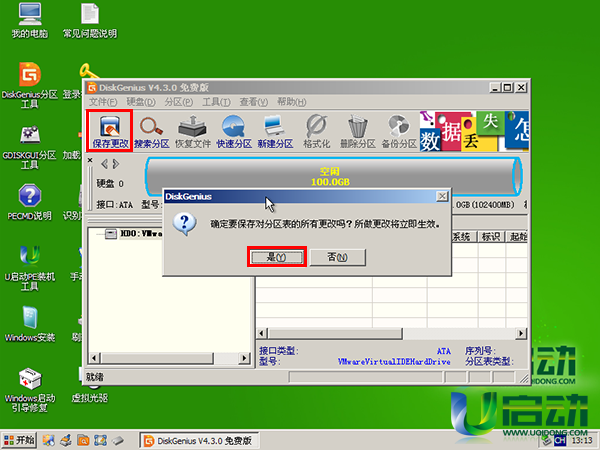Click the Save Changes (保存更改) toolbar icon
This screenshot has width=600, height=450.
pos(110,130)
